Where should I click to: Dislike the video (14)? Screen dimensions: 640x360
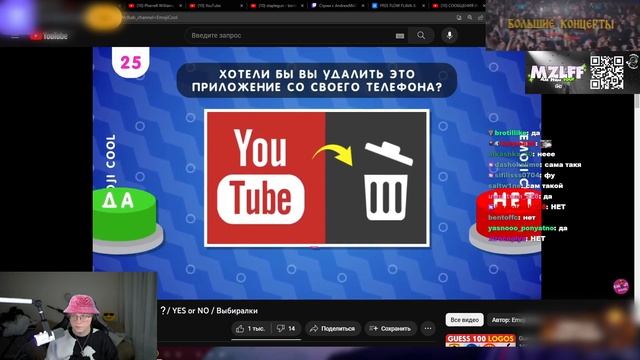pos(286,329)
